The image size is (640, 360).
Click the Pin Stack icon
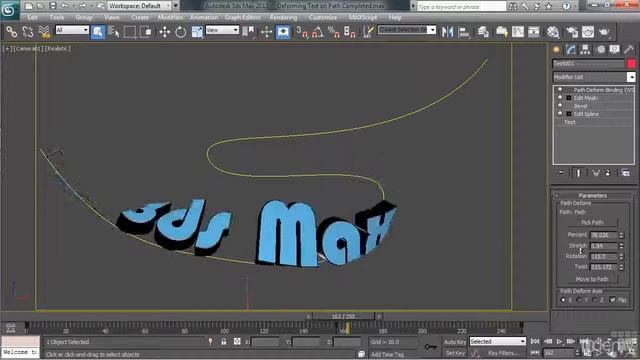tap(561, 173)
